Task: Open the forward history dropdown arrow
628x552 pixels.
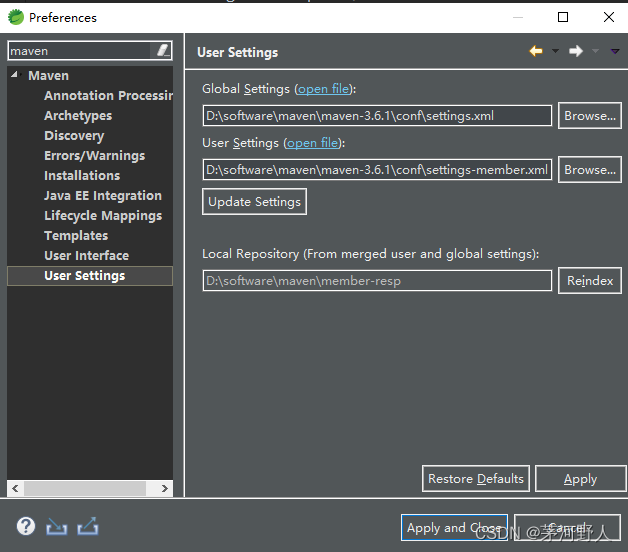Action: click(596, 51)
